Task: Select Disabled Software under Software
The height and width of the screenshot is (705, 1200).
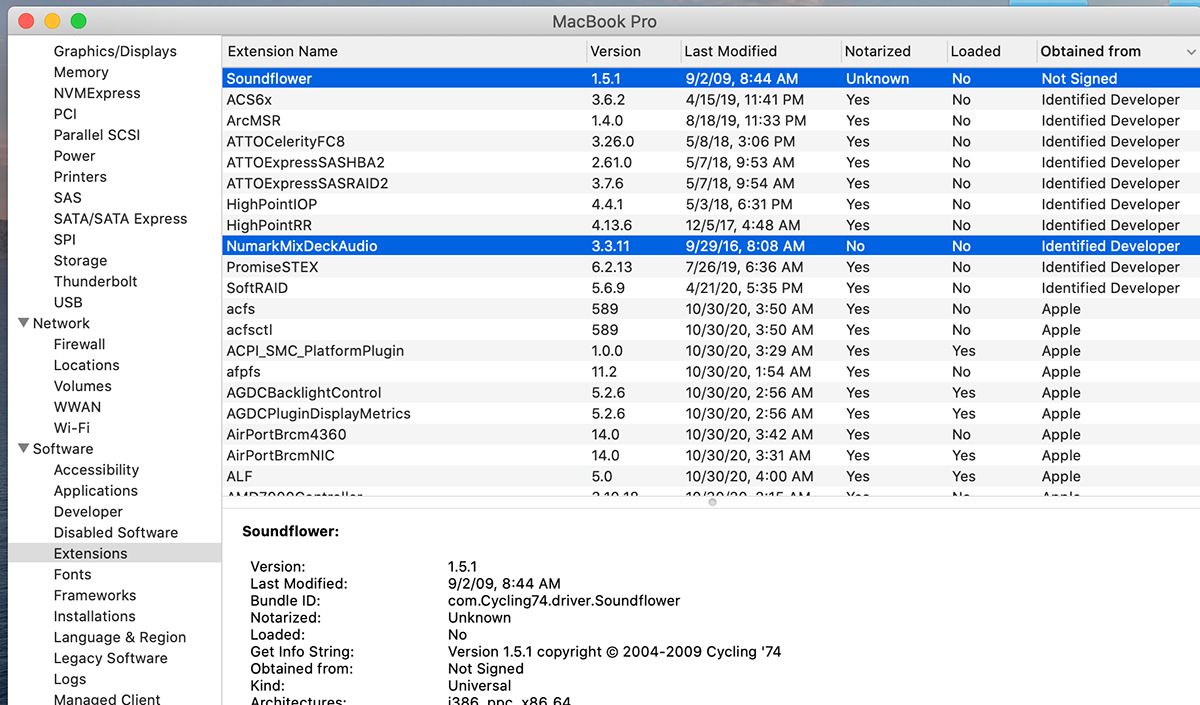Action: pos(117,532)
